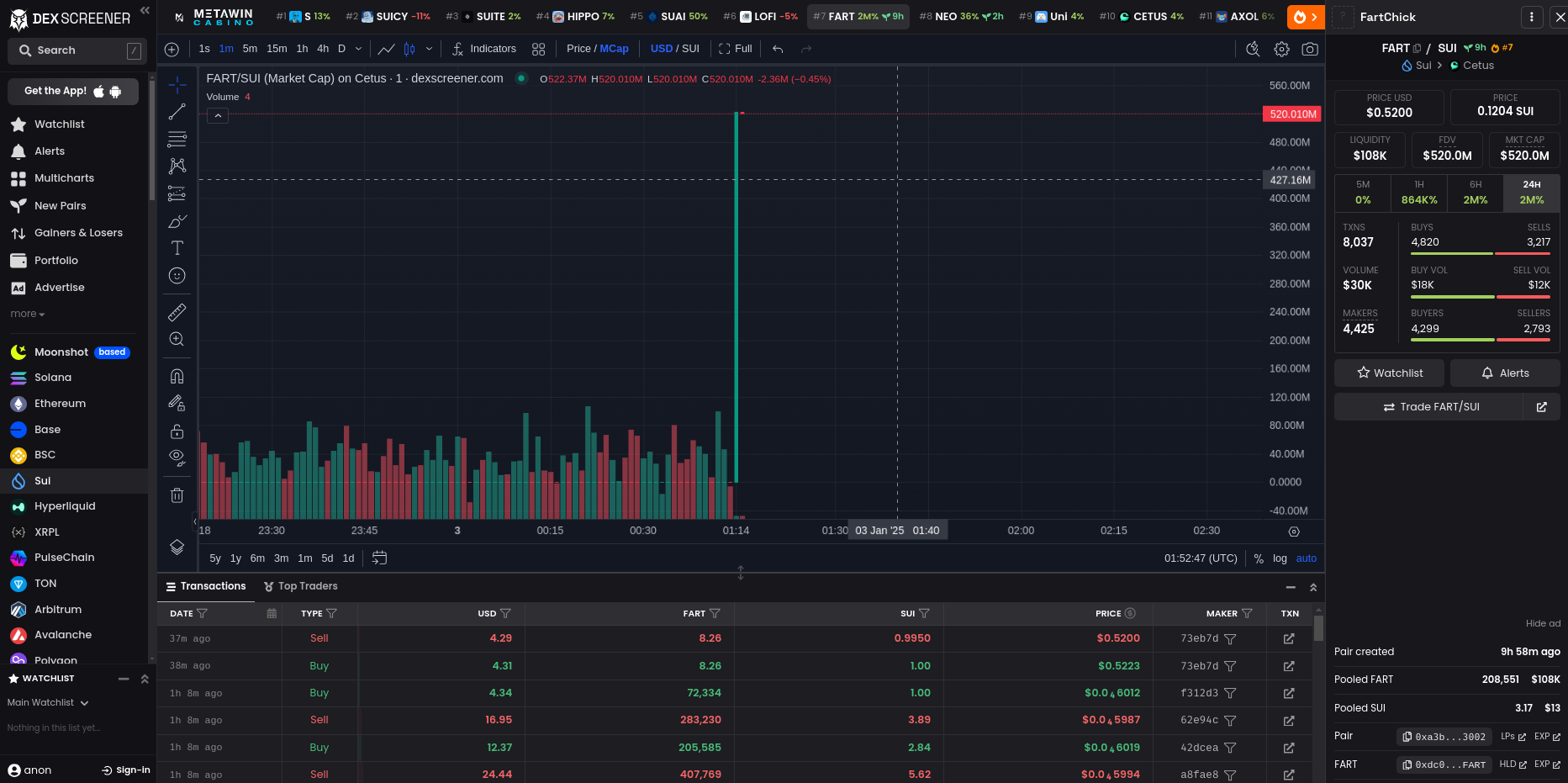Viewport: 1568px width, 783px height.
Task: Open the Transactions tab
Action: coord(206,586)
